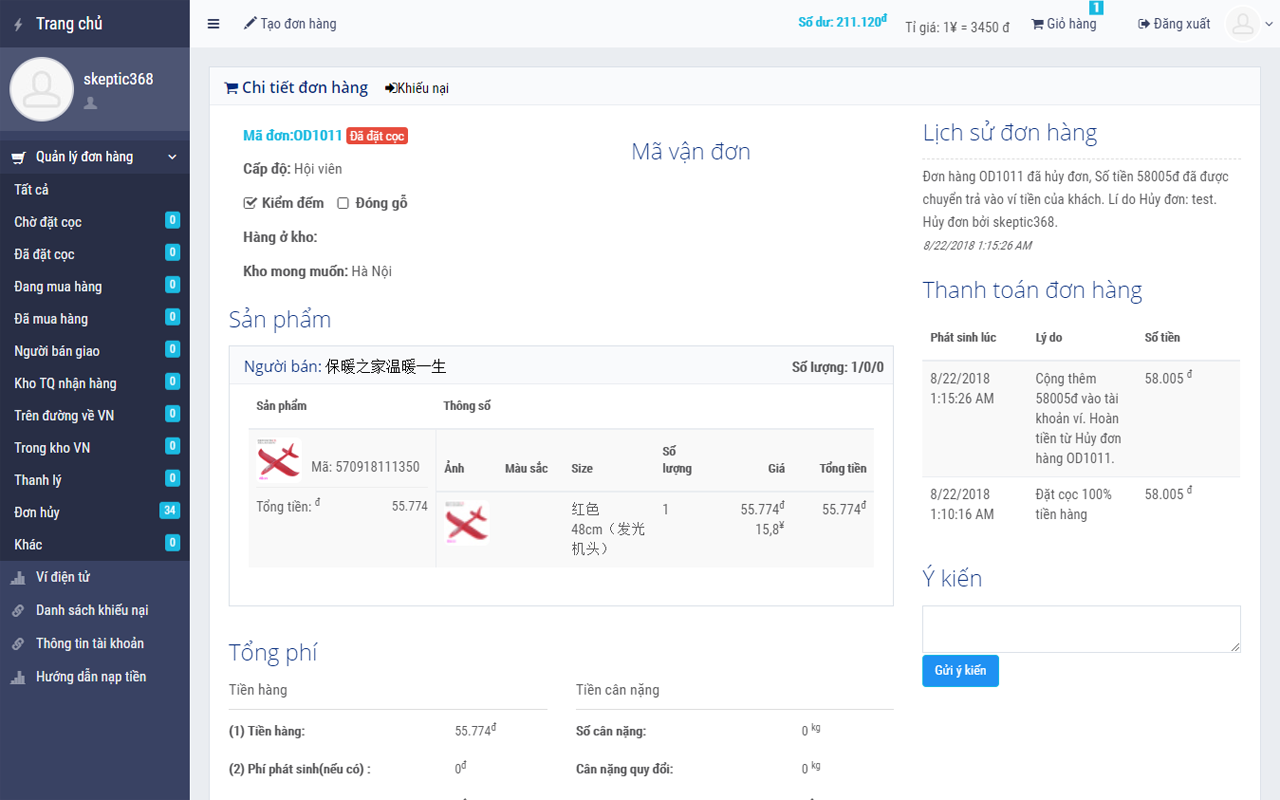Viewport: 1280px width, 800px height.
Task: Open Giỏ hàng cart link
Action: tap(1064, 24)
